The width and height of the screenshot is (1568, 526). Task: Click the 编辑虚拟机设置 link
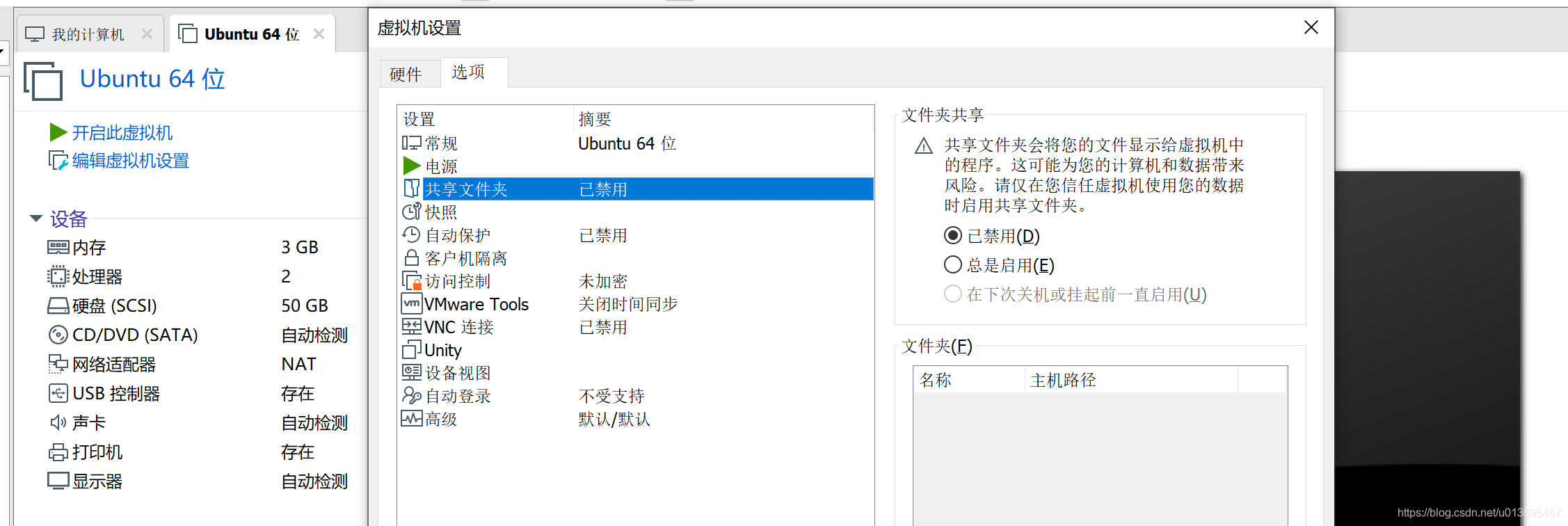coord(131,161)
